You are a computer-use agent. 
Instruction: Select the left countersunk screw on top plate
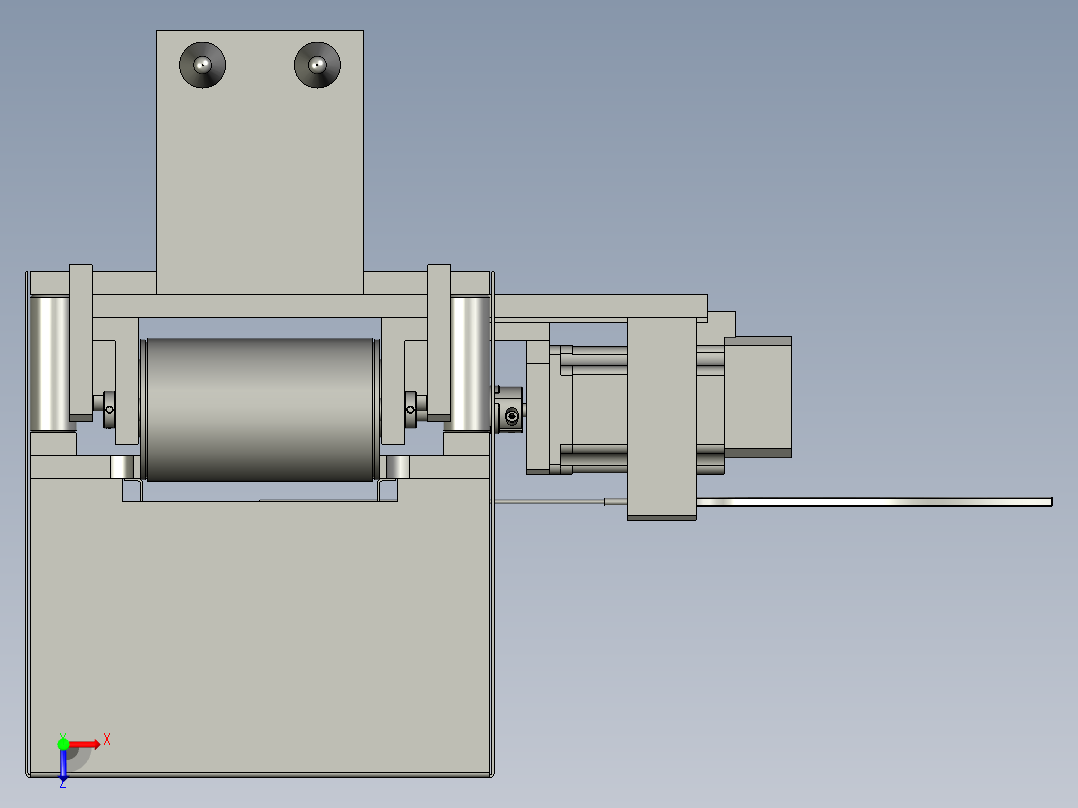pyautogui.click(x=202, y=65)
